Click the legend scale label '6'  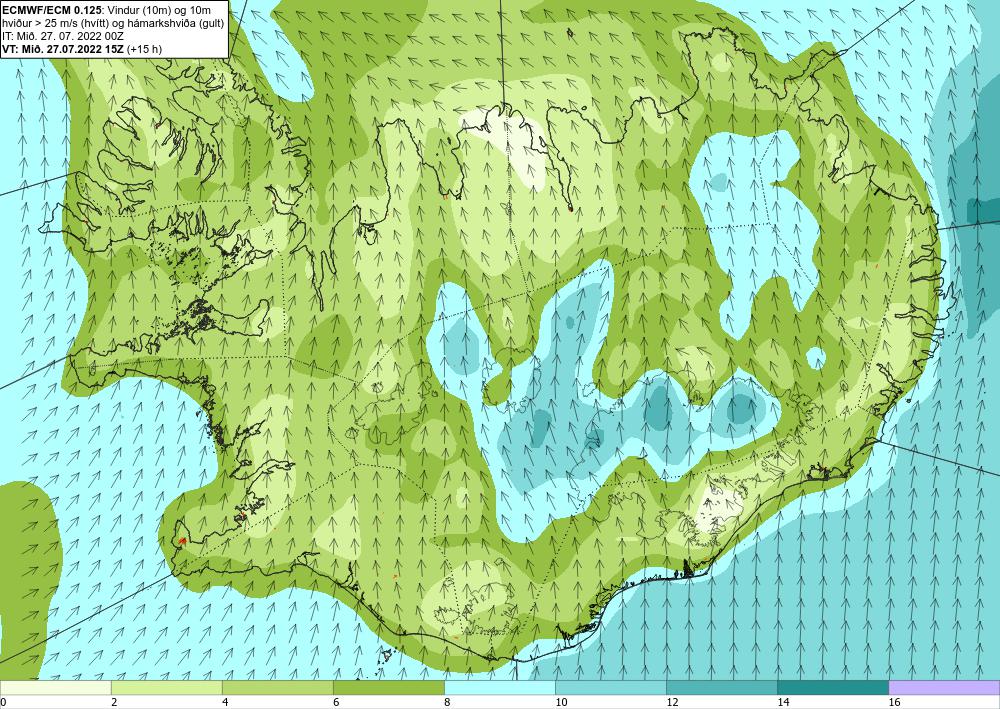[335, 702]
